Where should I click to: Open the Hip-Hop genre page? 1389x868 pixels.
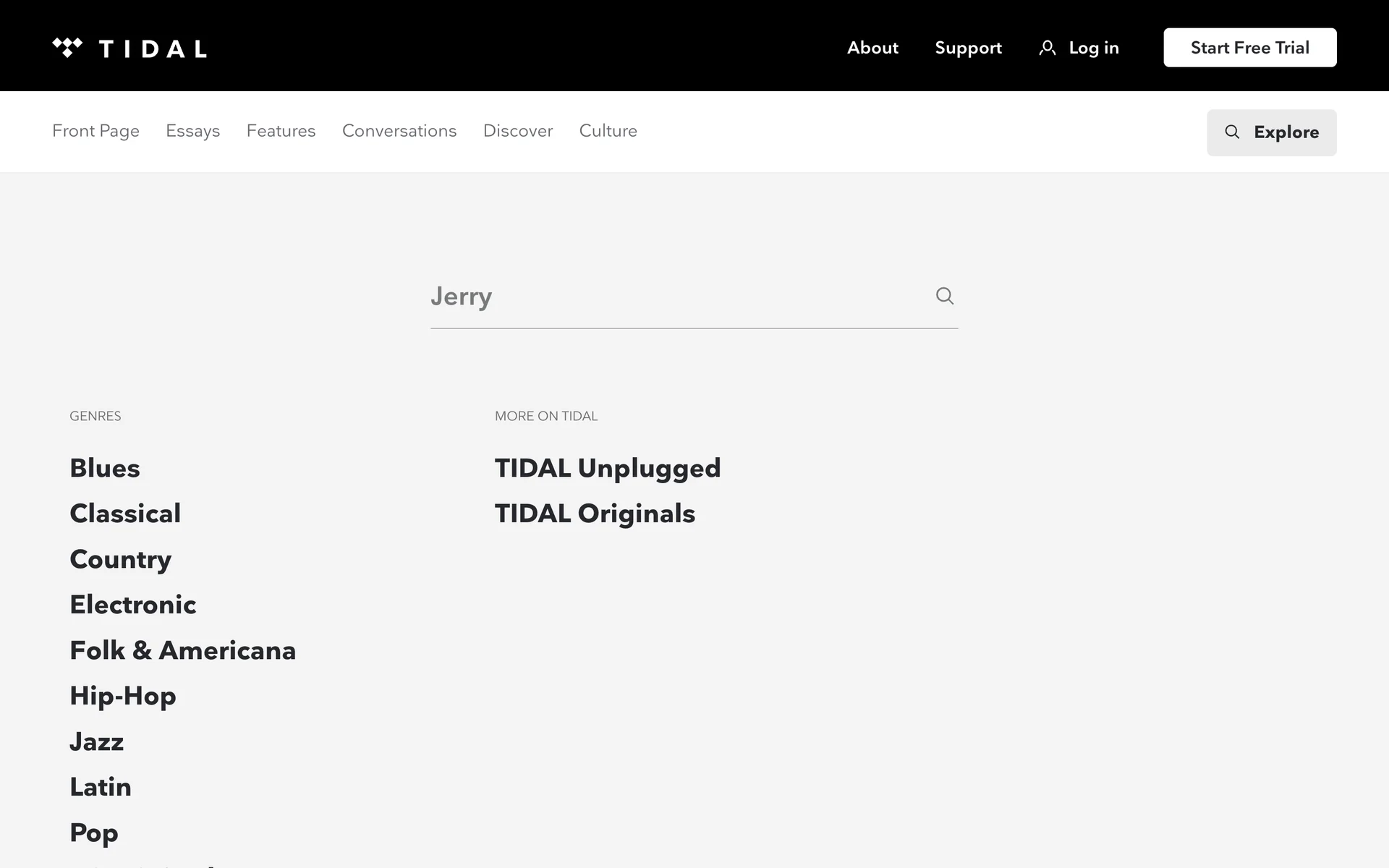(123, 696)
